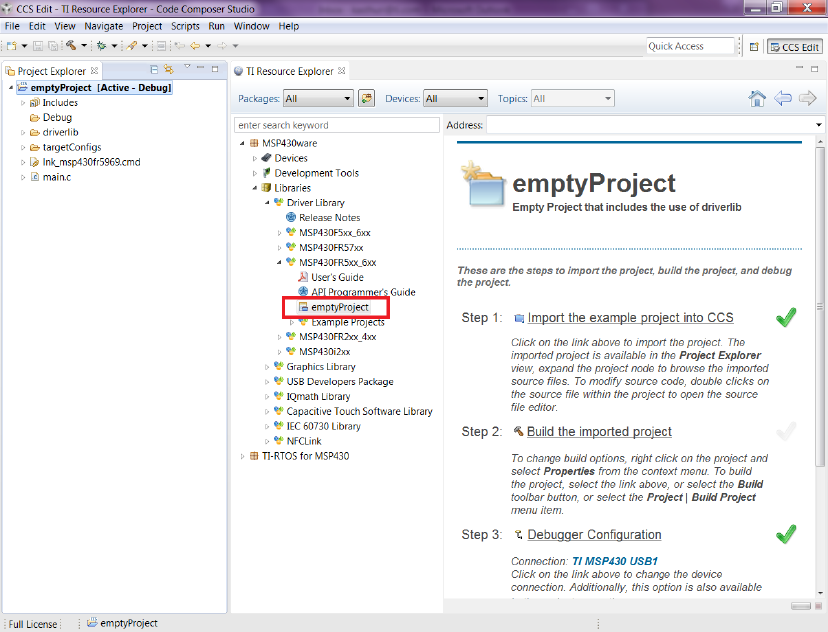Image resolution: width=828 pixels, height=632 pixels.
Task: Open Project Explorer view menu triangle
Action: [187, 67]
